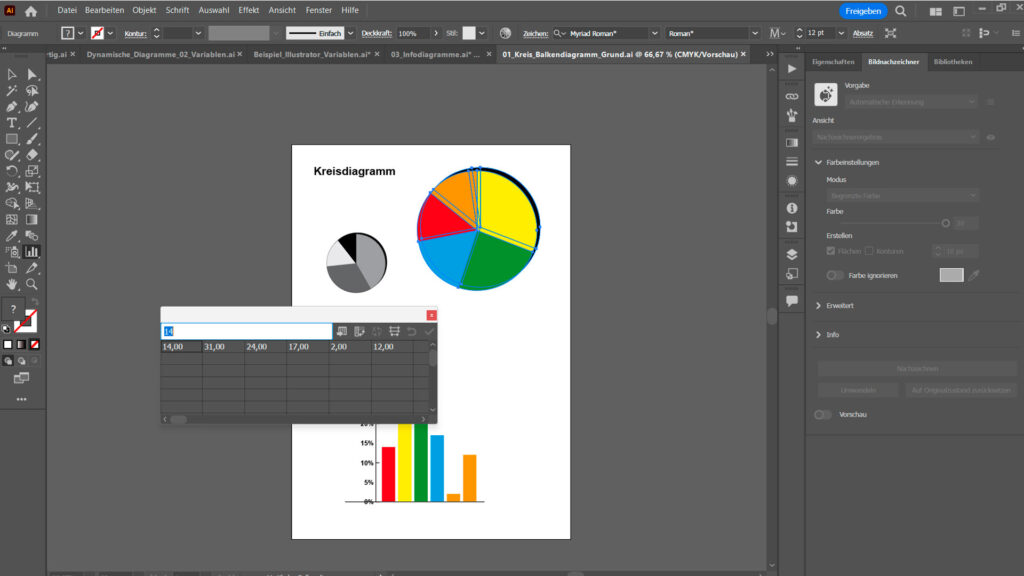Click Revert icon in graph data window
Image resolution: width=1024 pixels, height=576 pixels.
tap(411, 332)
